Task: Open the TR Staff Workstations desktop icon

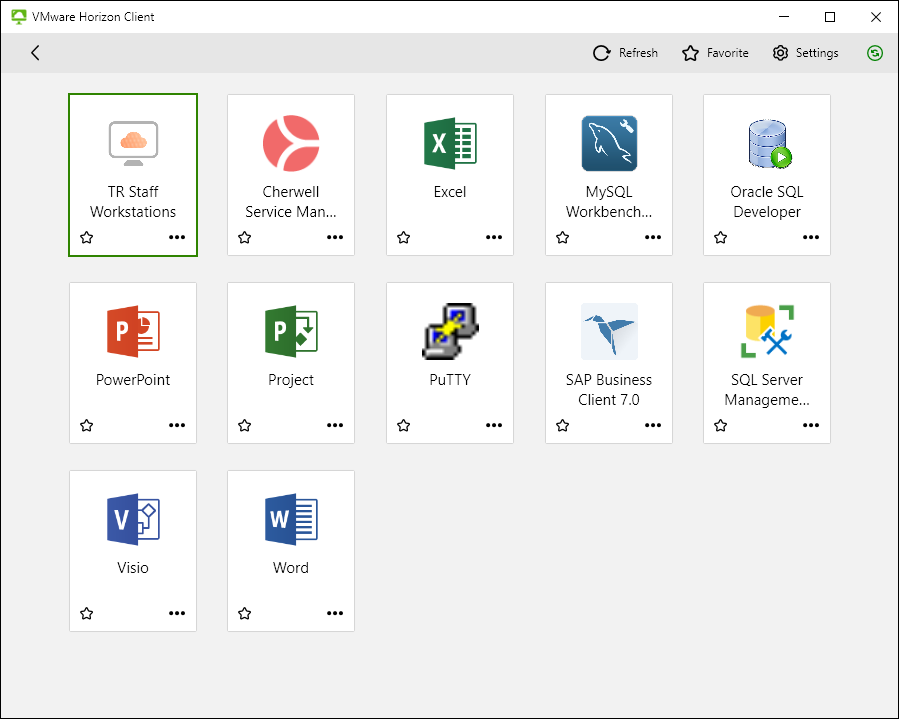Action: [133, 143]
